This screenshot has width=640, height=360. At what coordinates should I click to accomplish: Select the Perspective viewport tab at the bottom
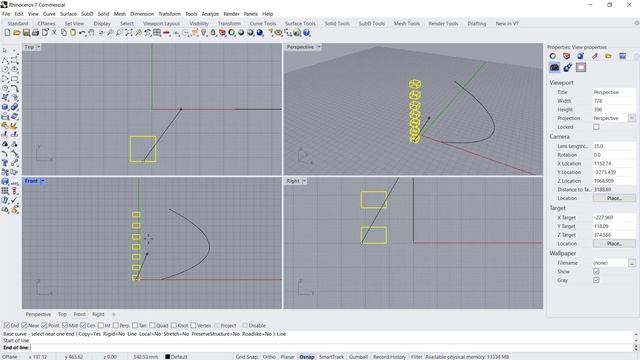38,314
